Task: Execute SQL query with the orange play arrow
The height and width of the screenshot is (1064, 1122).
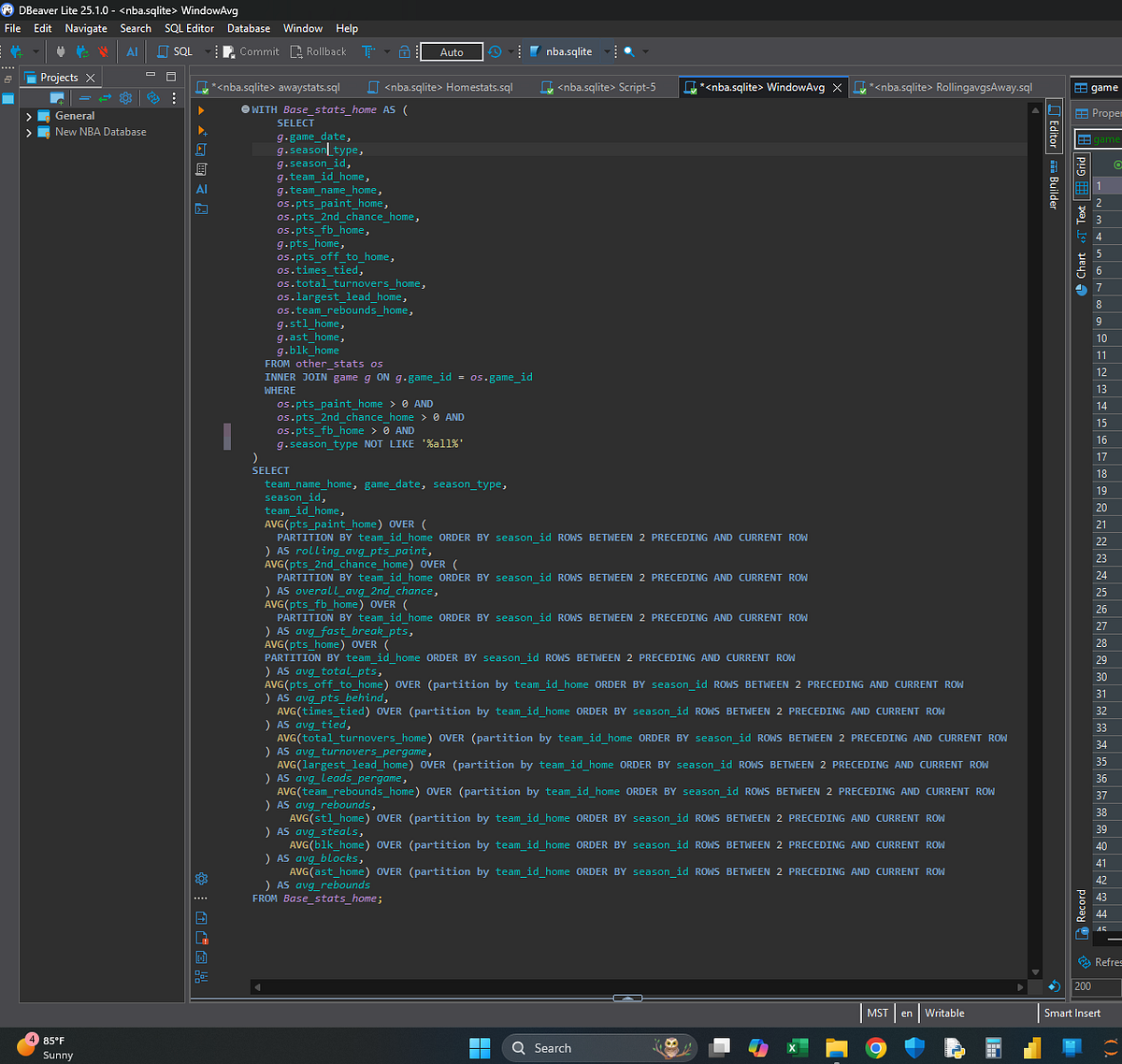Action: [201, 110]
